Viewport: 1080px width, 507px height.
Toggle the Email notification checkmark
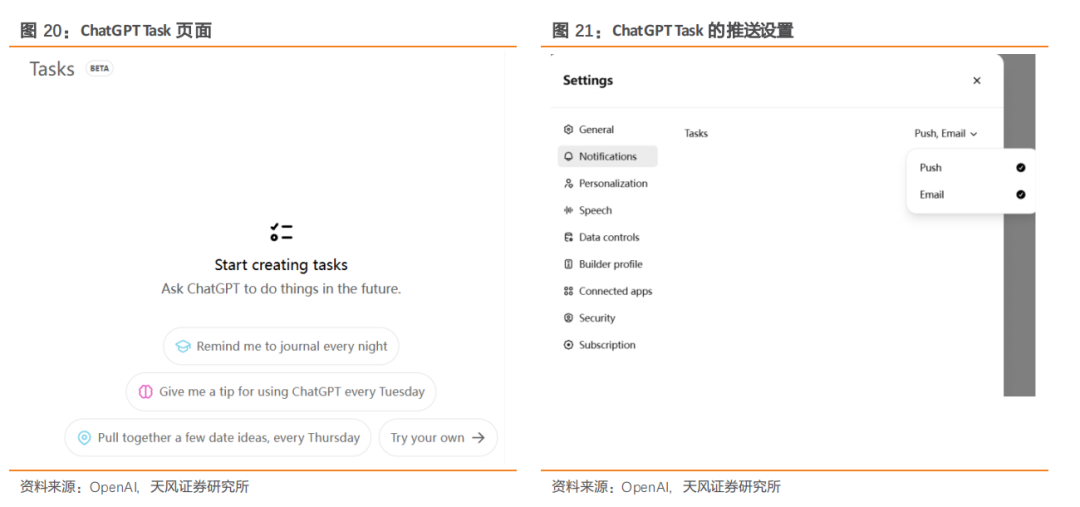(x=1021, y=194)
